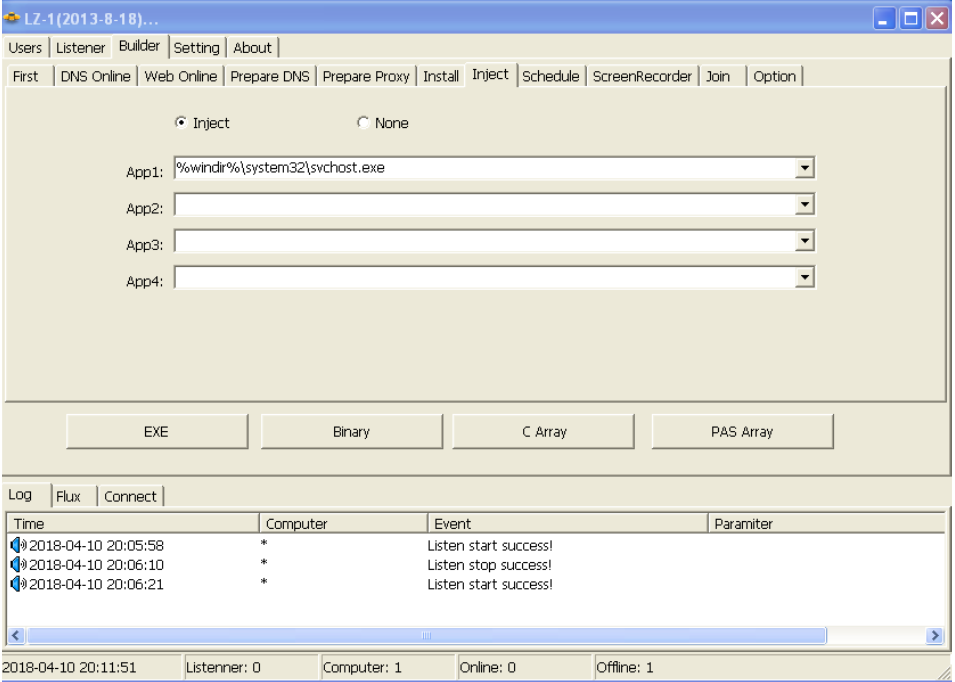Select the None radio button
Image resolution: width=955 pixels, height=682 pixels.
tap(362, 123)
